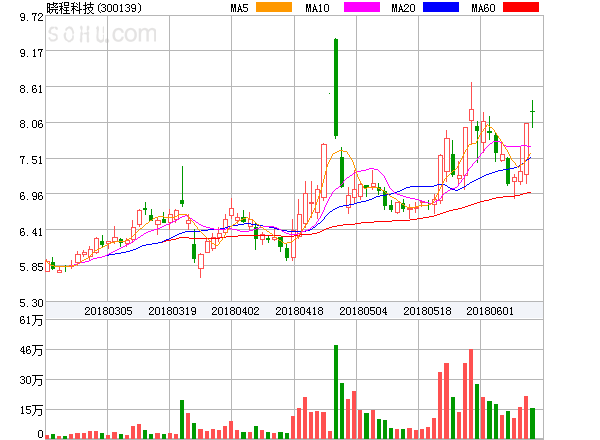Click the MA5 legend label
Screen dimensions: 600x440
239,8
